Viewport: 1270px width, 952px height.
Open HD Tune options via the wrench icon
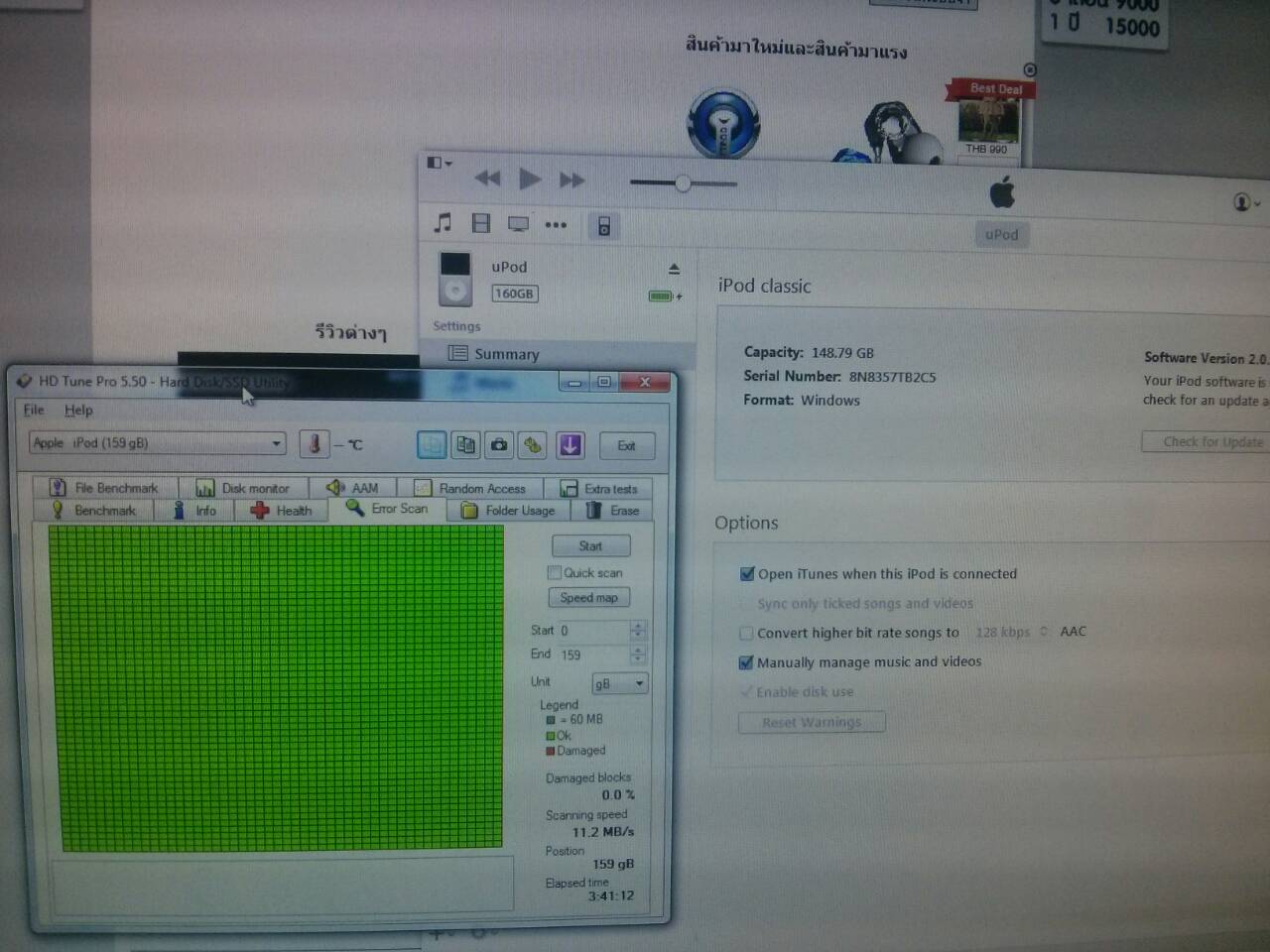(x=533, y=445)
